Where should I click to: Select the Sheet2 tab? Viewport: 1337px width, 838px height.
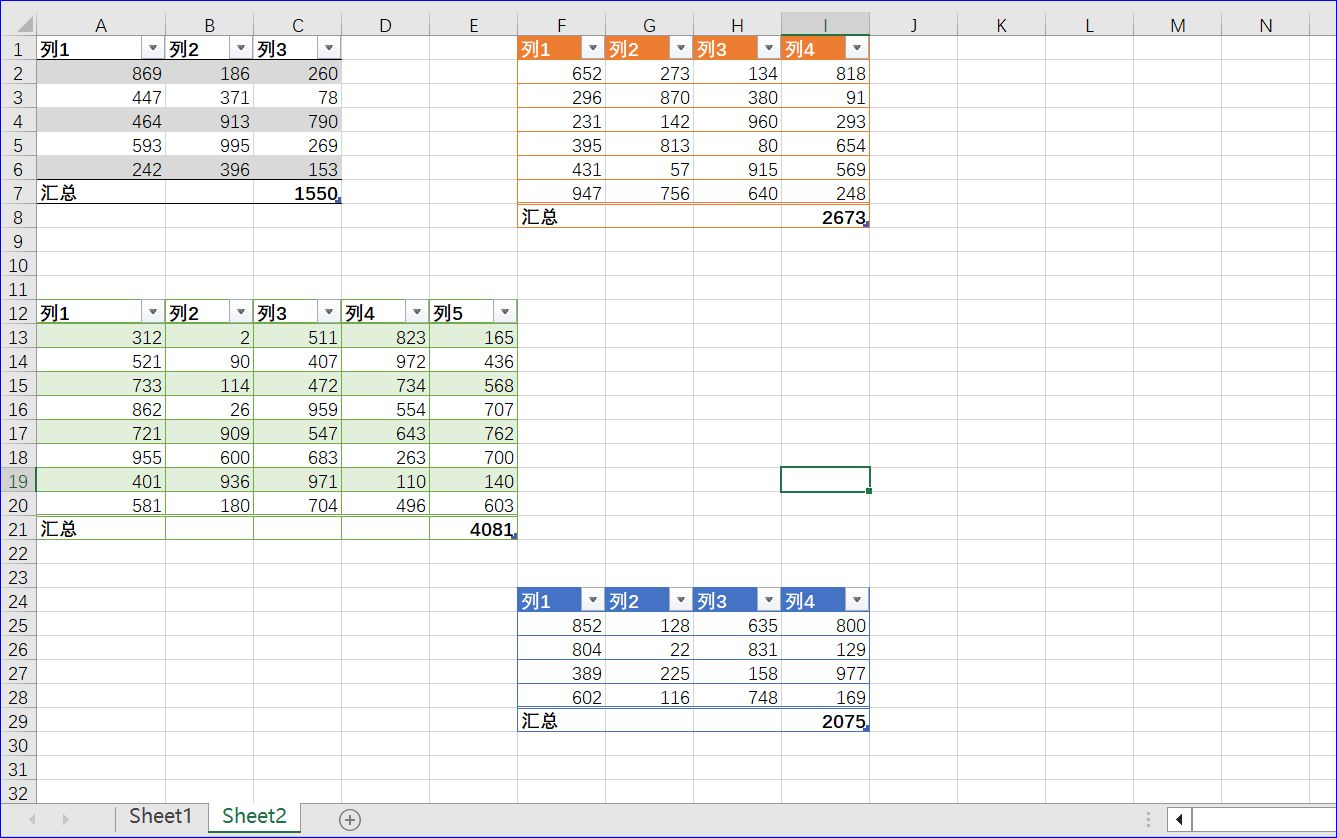point(254,817)
